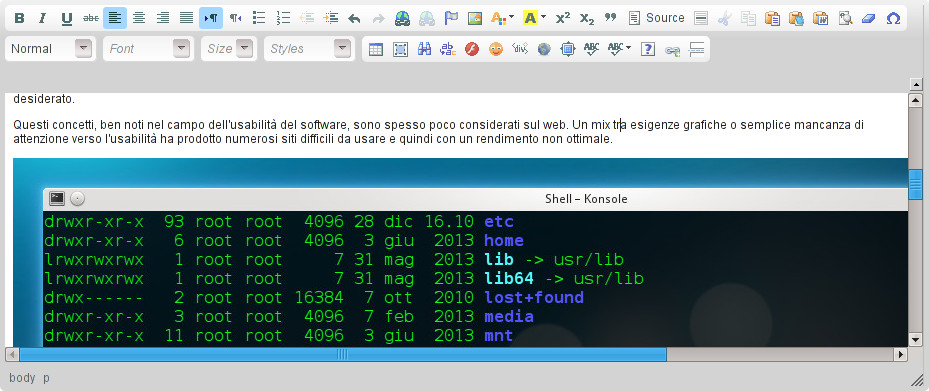Open the Normal paragraph format dropdown
Viewport: 929px width, 391px height.
pos(50,49)
